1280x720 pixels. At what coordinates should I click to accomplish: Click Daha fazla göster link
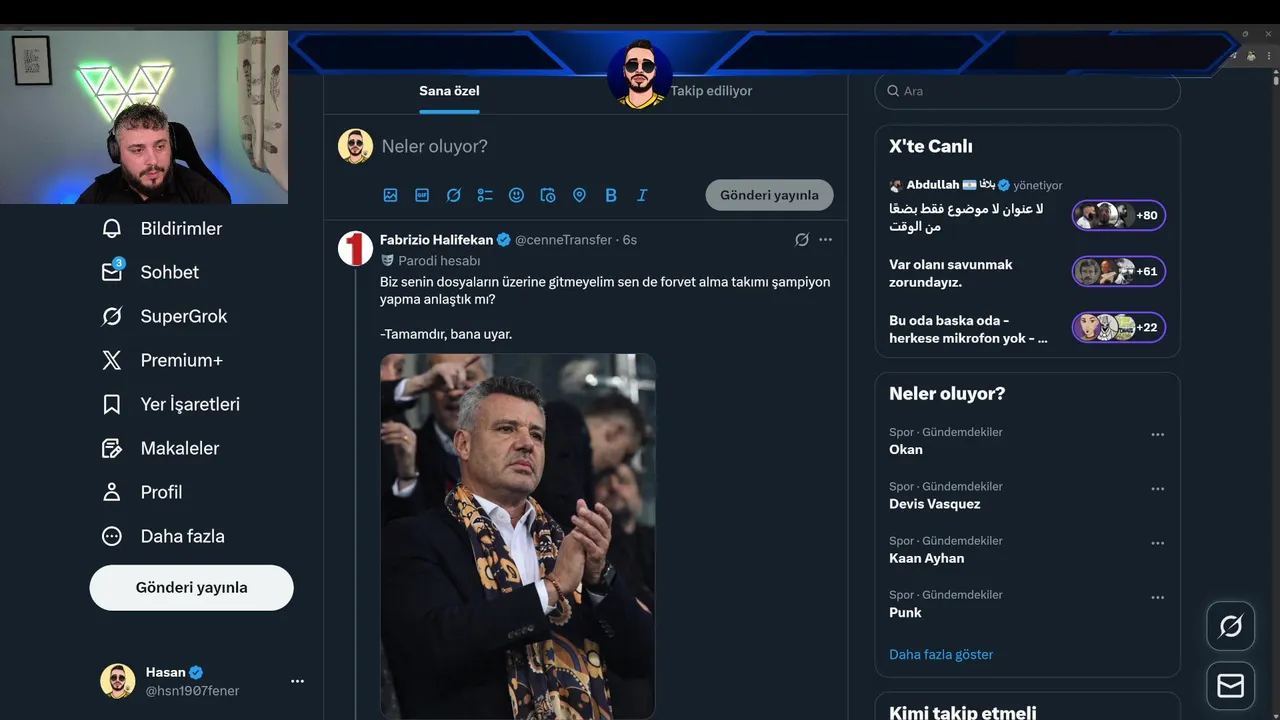941,655
